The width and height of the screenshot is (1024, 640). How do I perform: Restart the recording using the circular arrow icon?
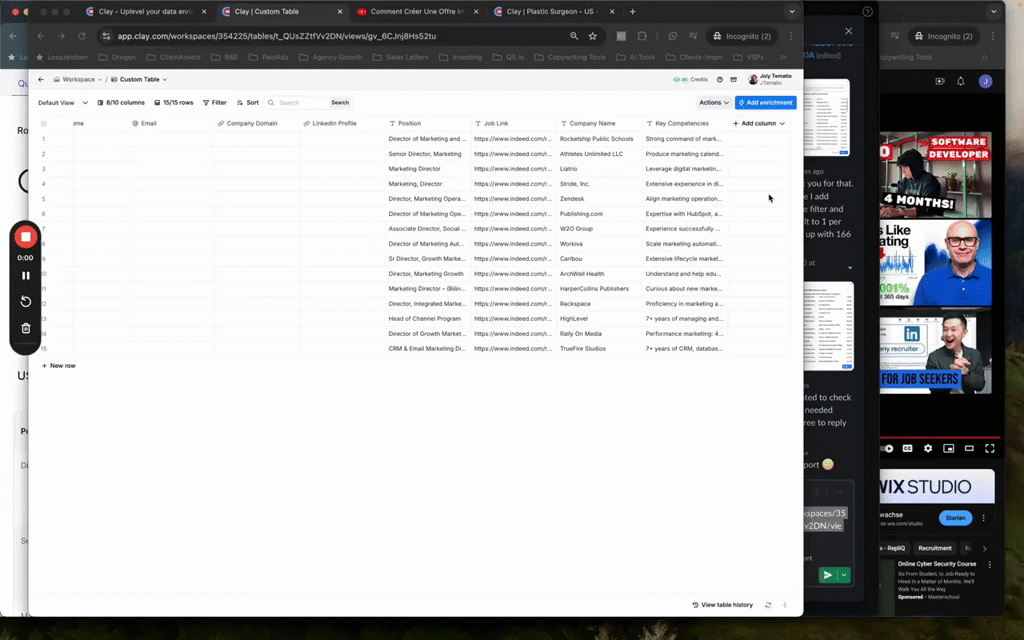pos(26,302)
